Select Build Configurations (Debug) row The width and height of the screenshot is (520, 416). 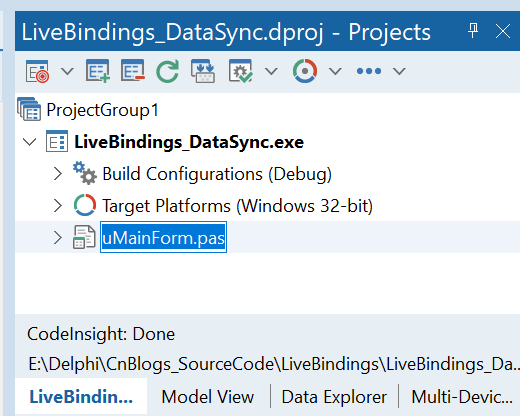217,174
